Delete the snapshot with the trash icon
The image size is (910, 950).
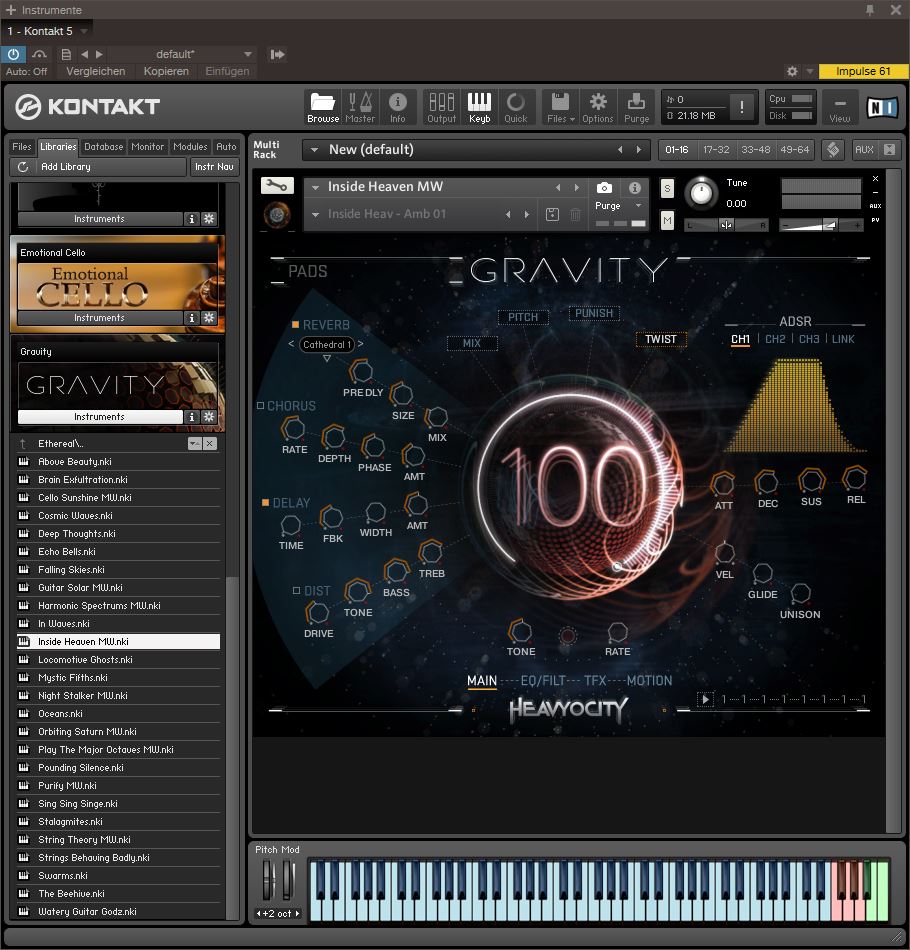[576, 214]
